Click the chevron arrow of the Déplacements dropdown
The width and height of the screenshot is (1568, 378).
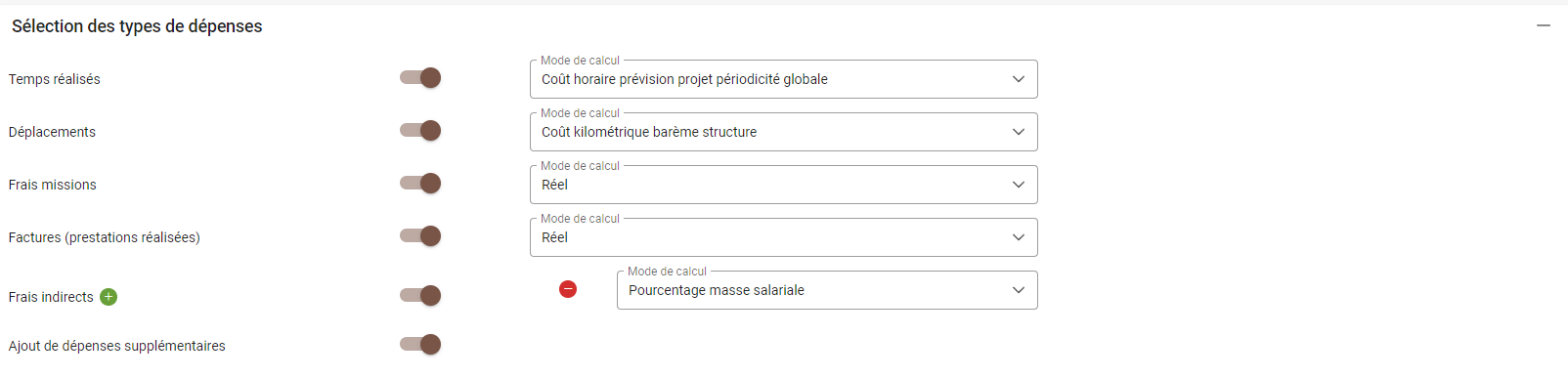pyautogui.click(x=1019, y=132)
